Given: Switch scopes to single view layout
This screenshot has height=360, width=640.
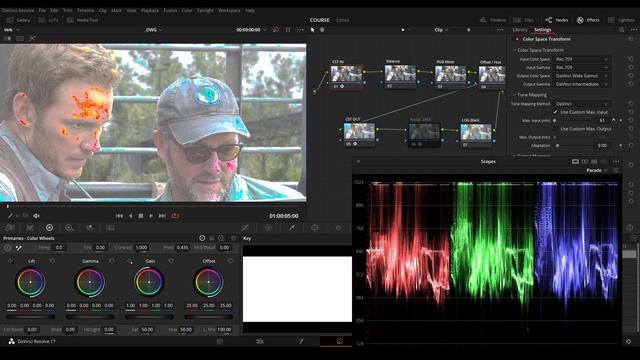Looking at the screenshot, I should (x=575, y=162).
